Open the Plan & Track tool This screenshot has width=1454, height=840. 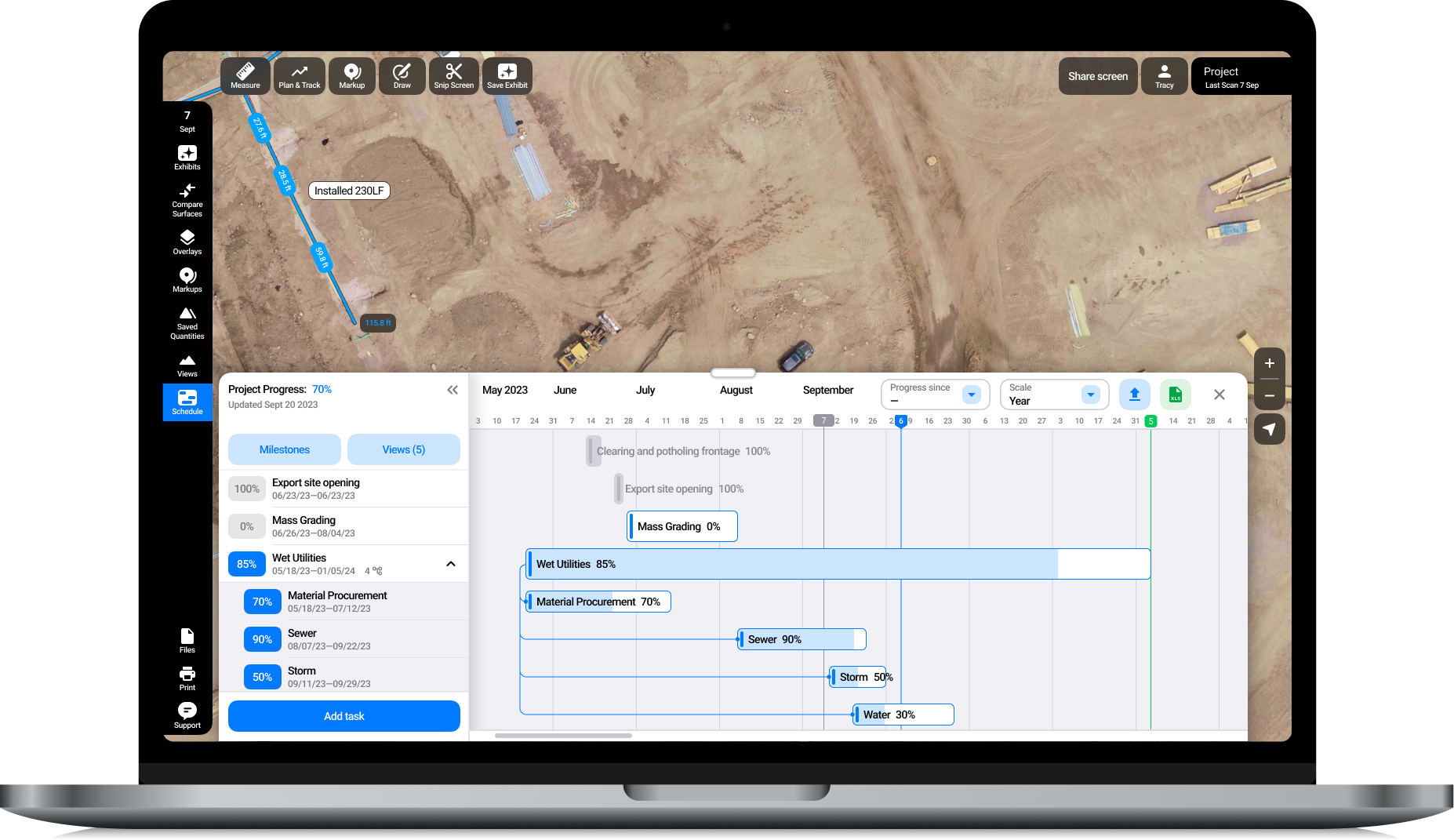click(x=299, y=75)
